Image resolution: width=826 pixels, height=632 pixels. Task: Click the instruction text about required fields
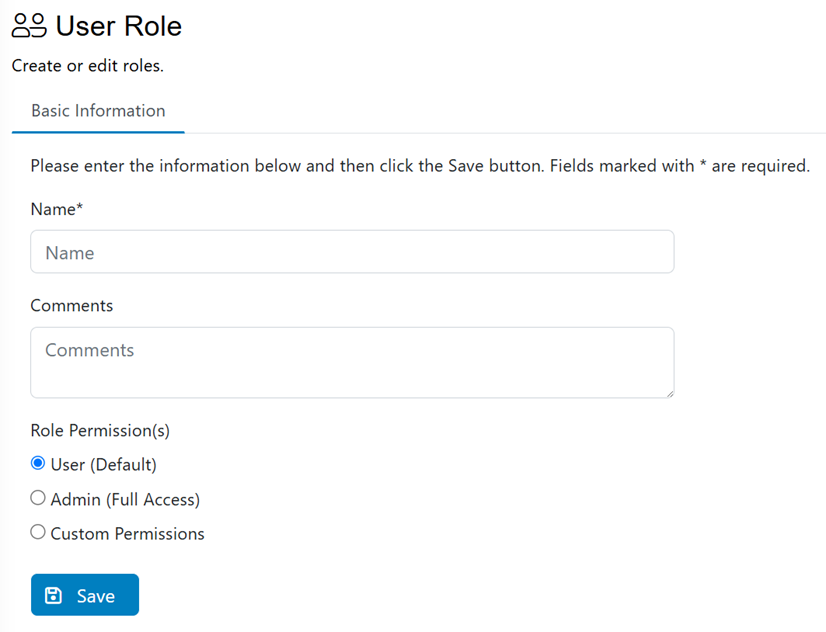[420, 166]
